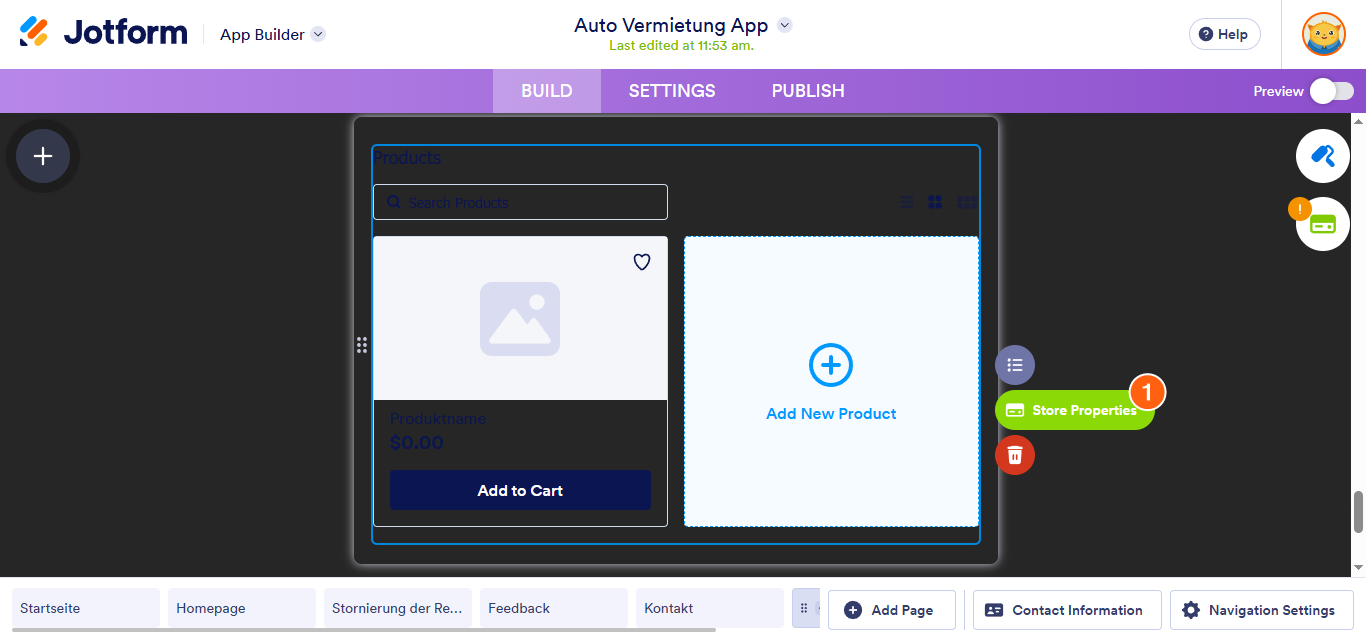Switch to the PUBLISH tab

[x=807, y=90]
